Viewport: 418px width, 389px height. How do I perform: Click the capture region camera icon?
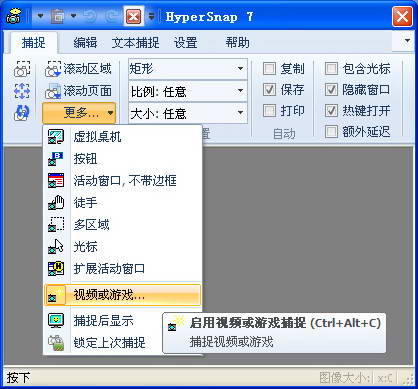click(x=22, y=69)
